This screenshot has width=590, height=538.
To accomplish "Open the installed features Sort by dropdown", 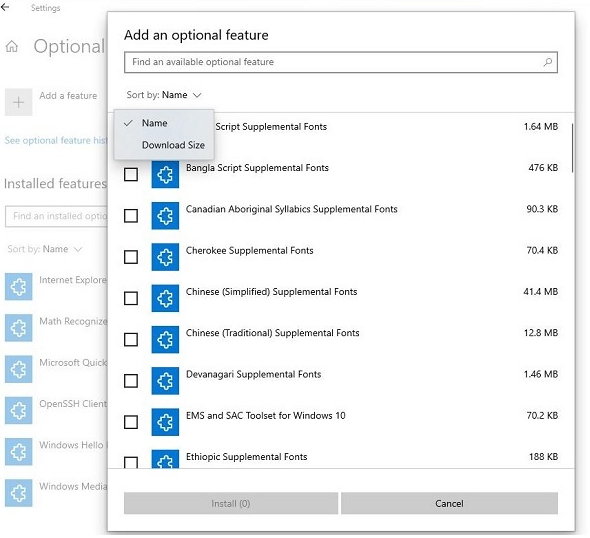I will pyautogui.click(x=45, y=249).
